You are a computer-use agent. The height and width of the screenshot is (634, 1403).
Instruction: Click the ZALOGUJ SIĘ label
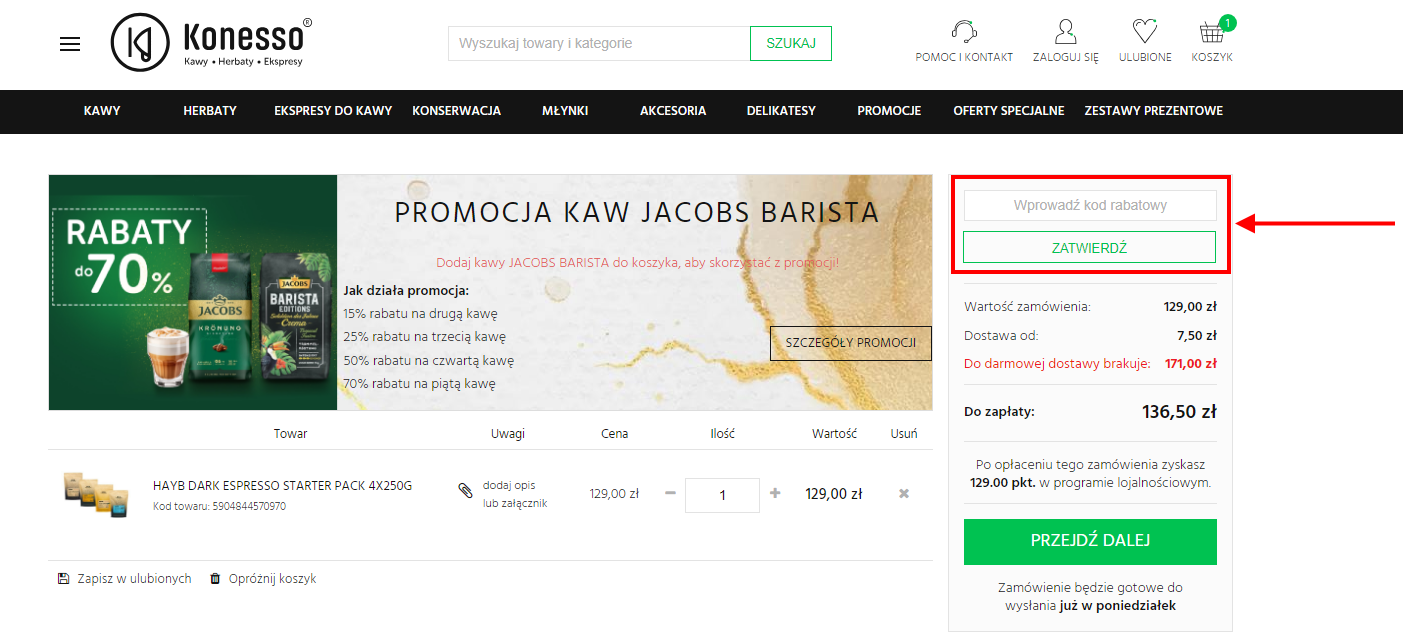[x=1066, y=57]
